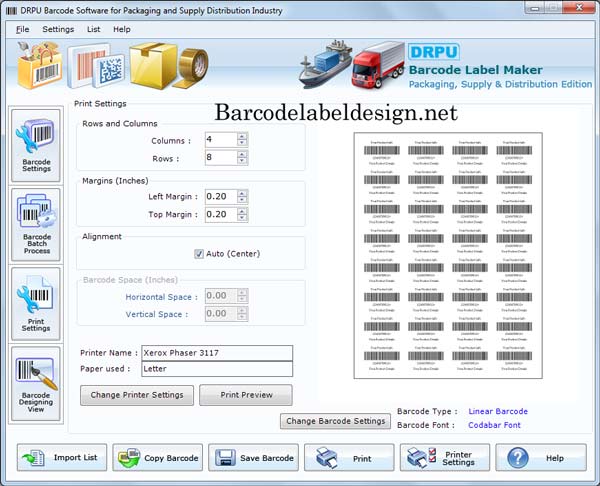Viewport: 600px width, 486px height.
Task: Click the red truck banner icon
Action: coord(378,64)
